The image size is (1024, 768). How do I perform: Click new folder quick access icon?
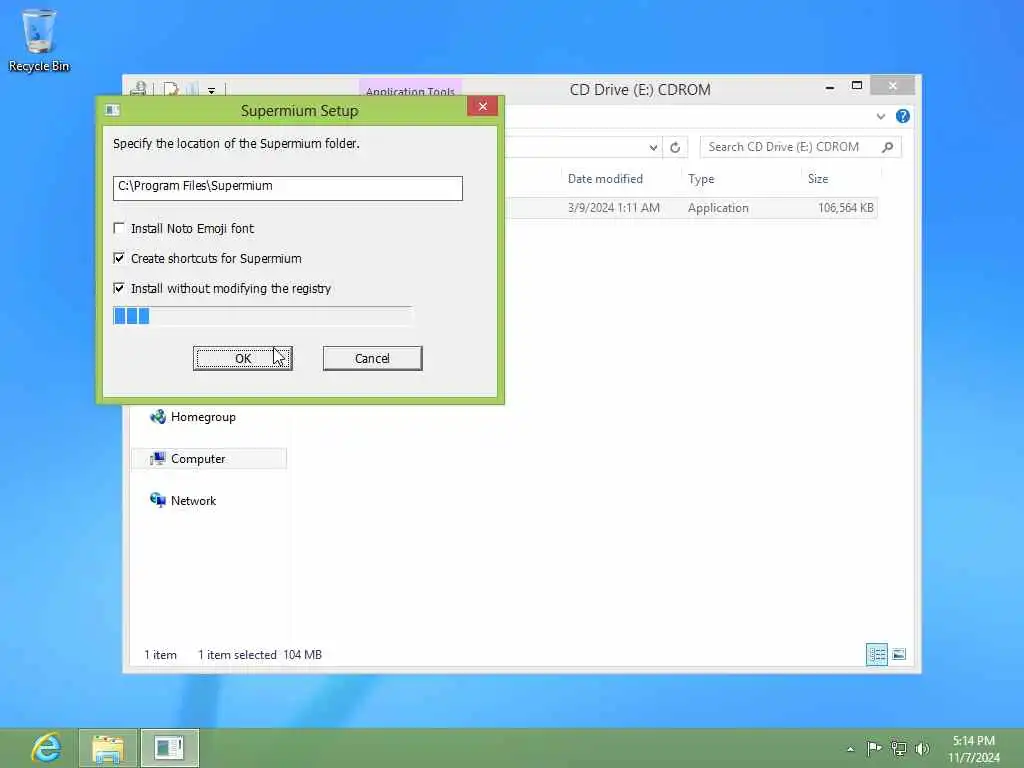point(193,90)
